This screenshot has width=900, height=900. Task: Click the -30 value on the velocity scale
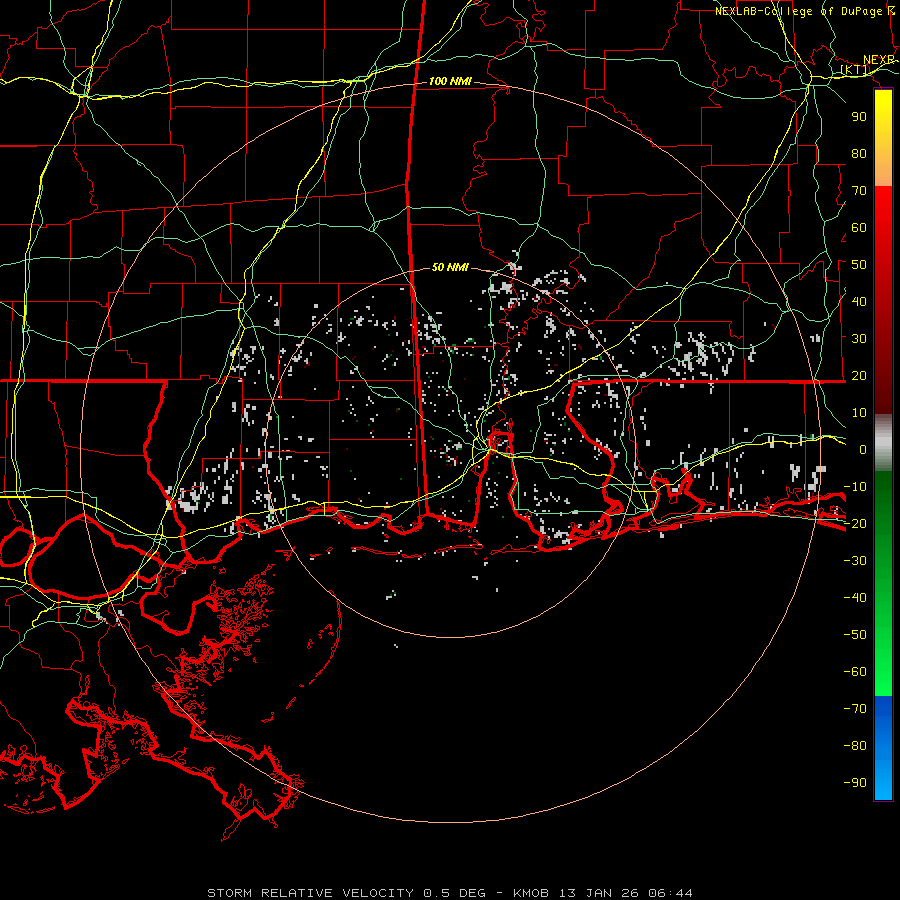(855, 561)
